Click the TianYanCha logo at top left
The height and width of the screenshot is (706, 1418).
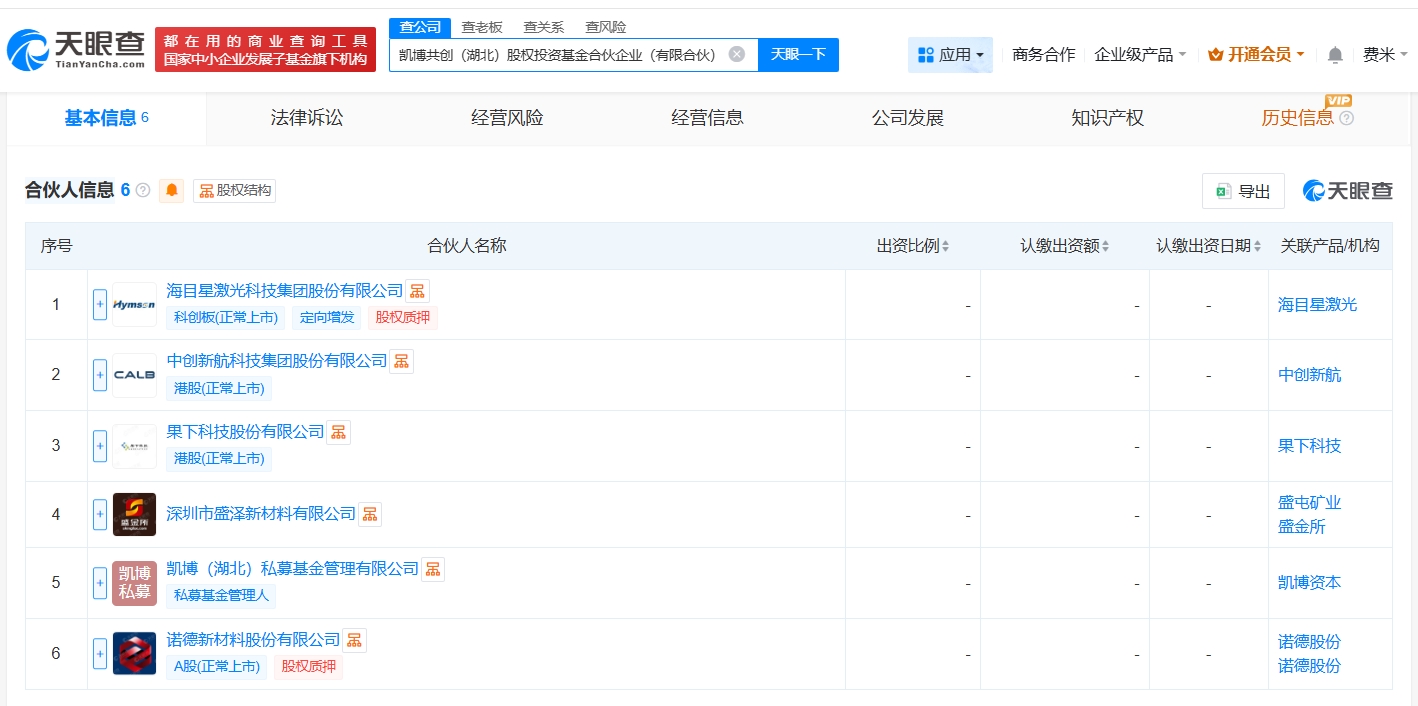77,50
